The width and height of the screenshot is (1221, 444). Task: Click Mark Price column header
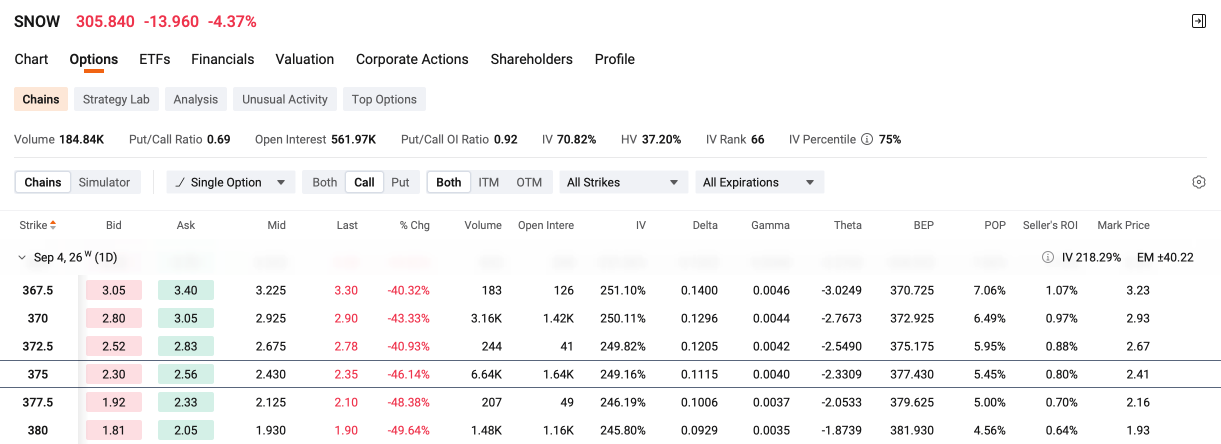click(x=1123, y=225)
